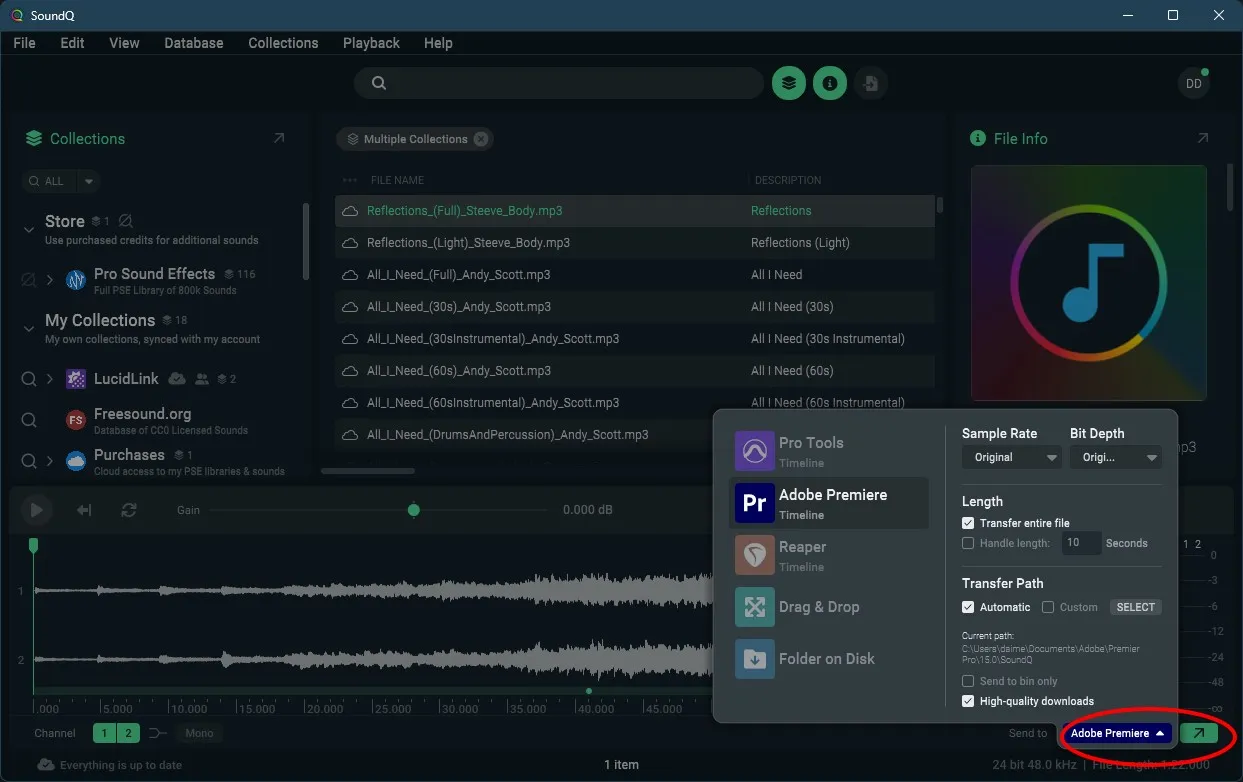Viewport: 1243px width, 782px height.
Task: Select the Drag & Drop transfer option
Action: [828, 607]
